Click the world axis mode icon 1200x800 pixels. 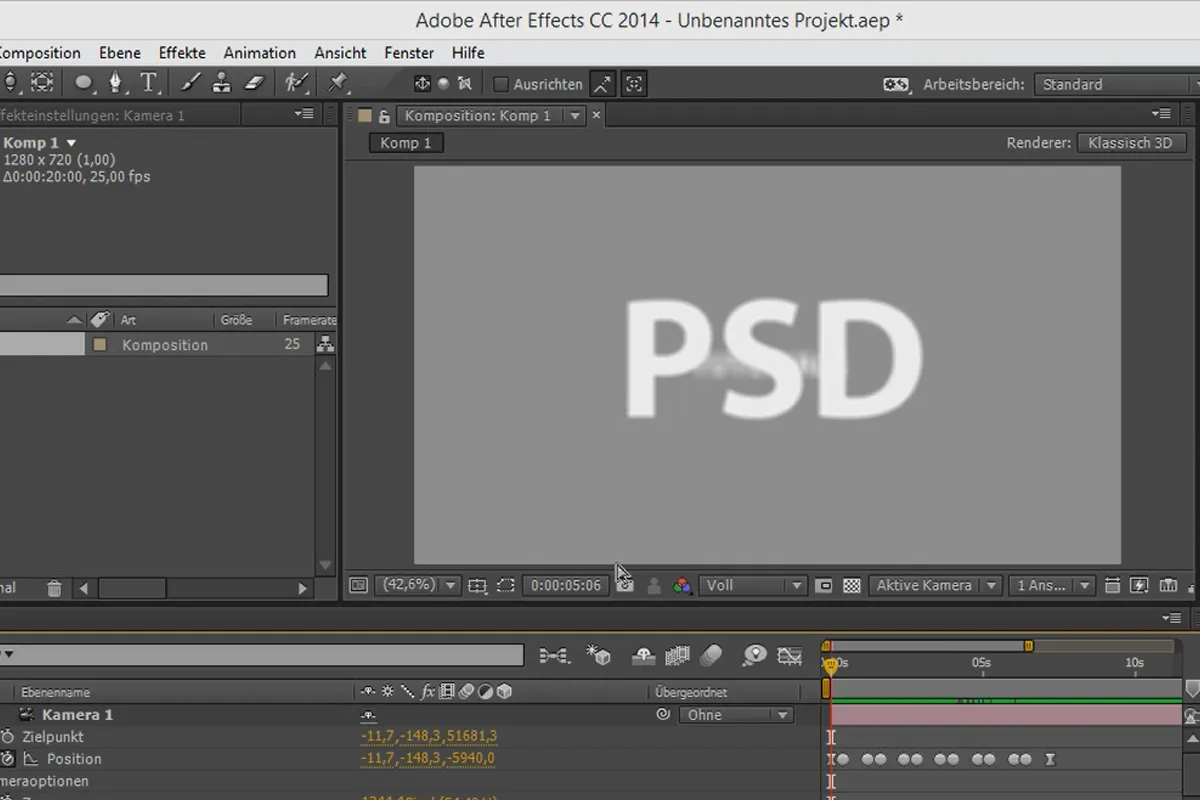pyautogui.click(x=444, y=84)
